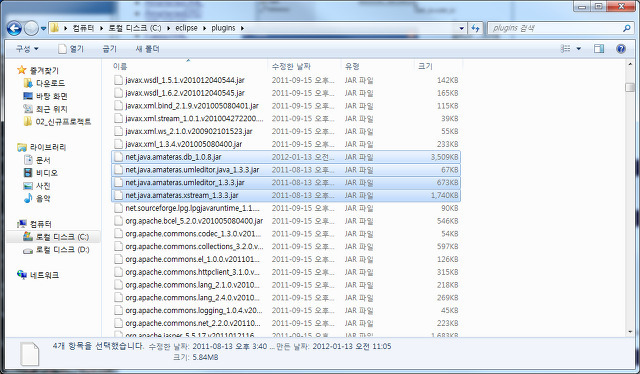
Task: Open the recent locations dropdown arrow
Action: [43, 29]
